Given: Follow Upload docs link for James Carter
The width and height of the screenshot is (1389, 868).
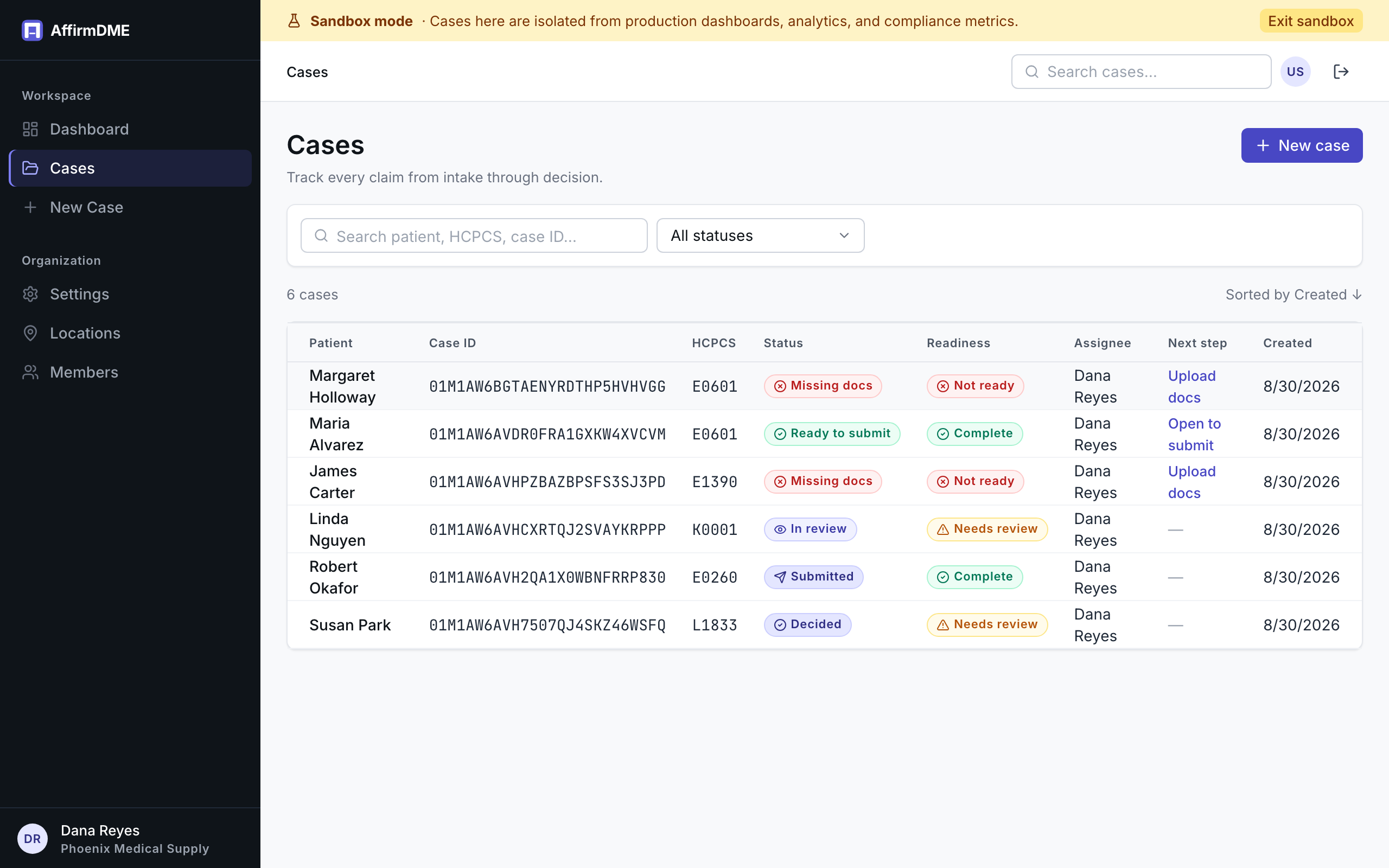Looking at the screenshot, I should pyautogui.click(x=1192, y=482).
